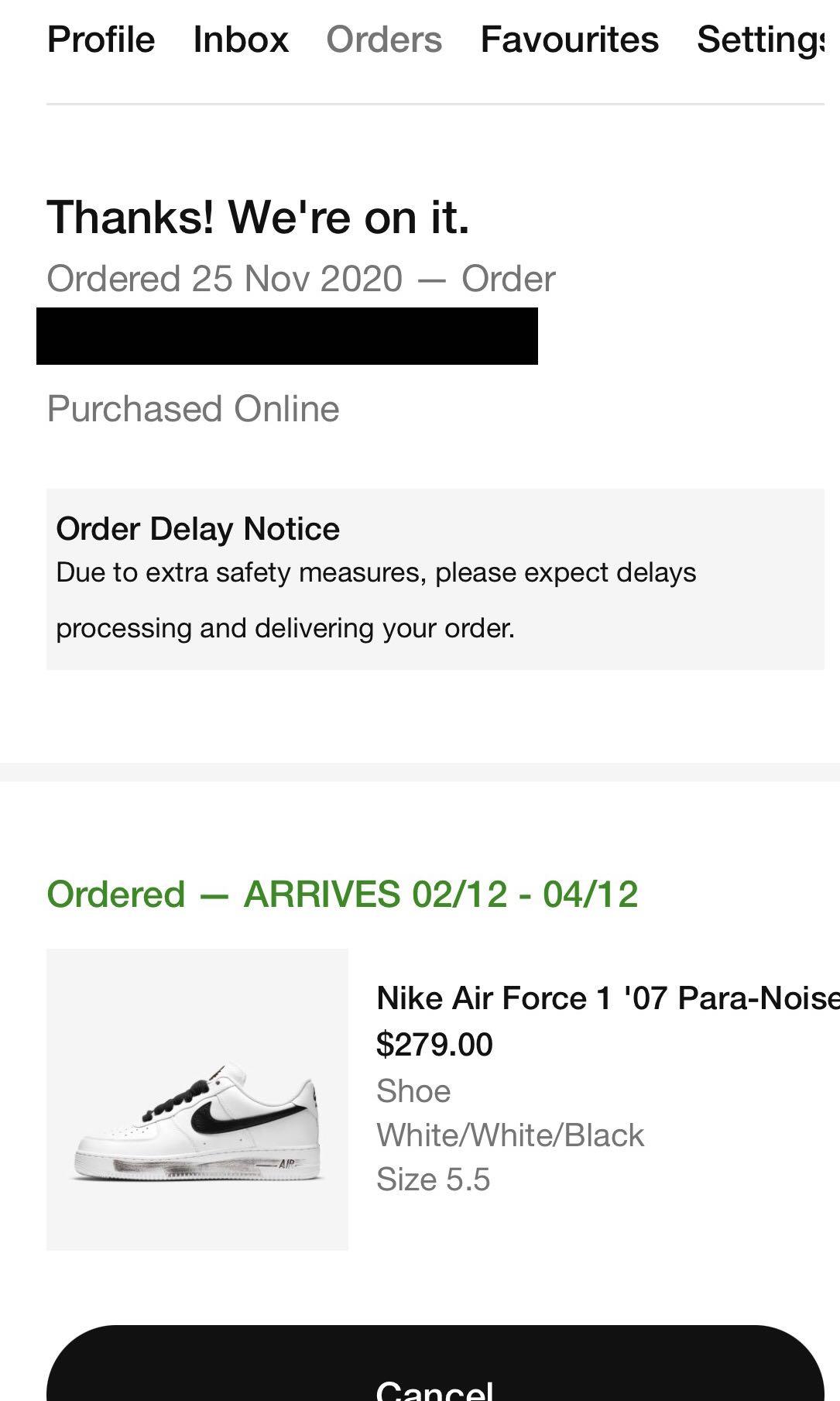Tap the Size 5.5 label

coord(434,1180)
